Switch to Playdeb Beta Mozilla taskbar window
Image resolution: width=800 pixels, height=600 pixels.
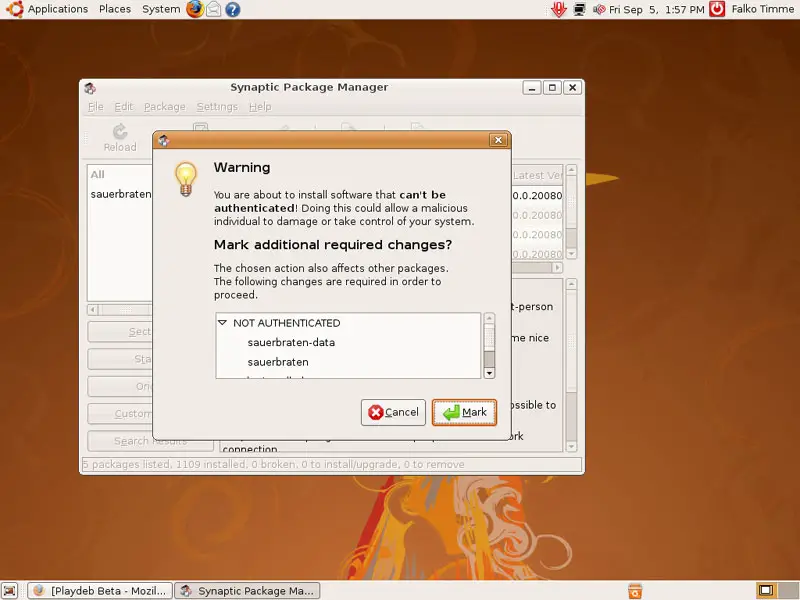click(100, 591)
